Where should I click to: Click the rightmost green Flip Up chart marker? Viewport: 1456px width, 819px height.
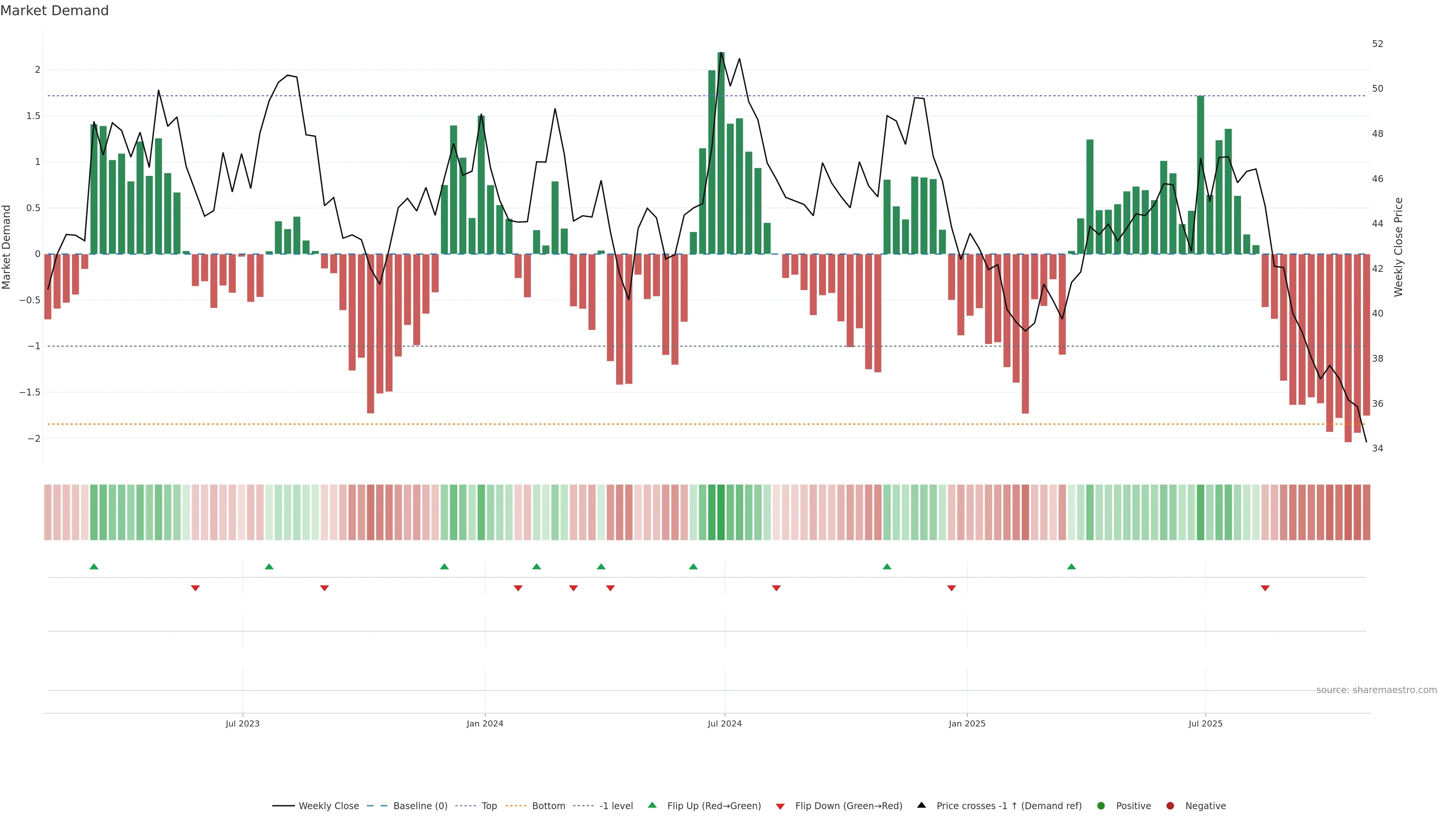coord(1071,566)
